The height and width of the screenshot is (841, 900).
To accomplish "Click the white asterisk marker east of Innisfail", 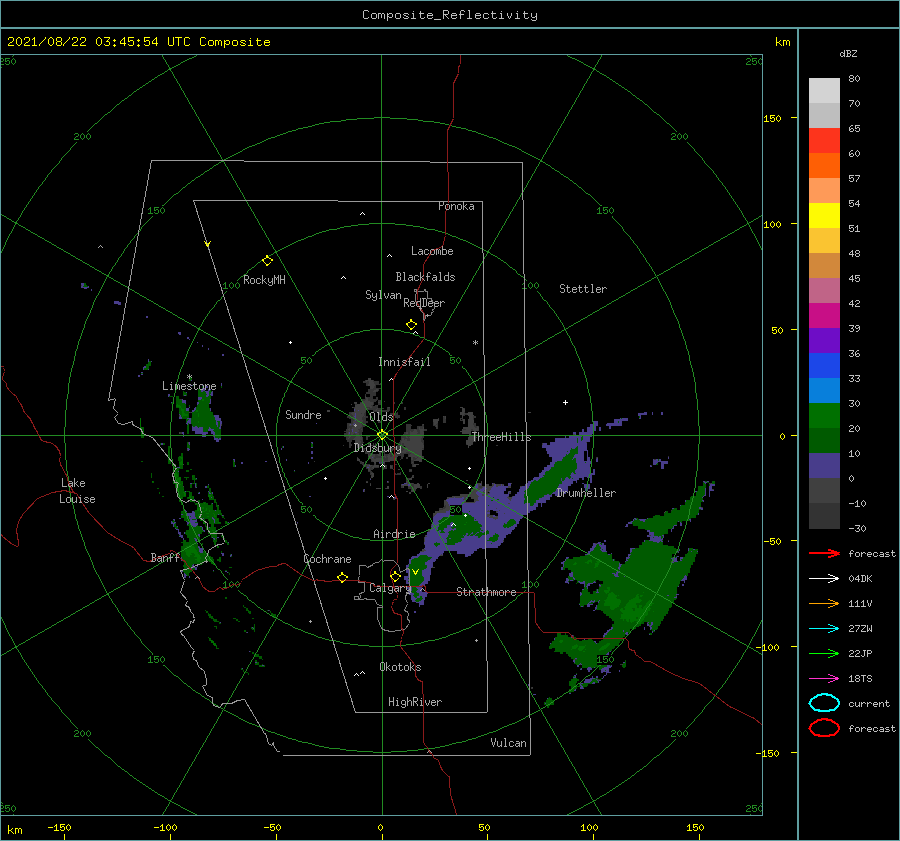I will [x=475, y=343].
